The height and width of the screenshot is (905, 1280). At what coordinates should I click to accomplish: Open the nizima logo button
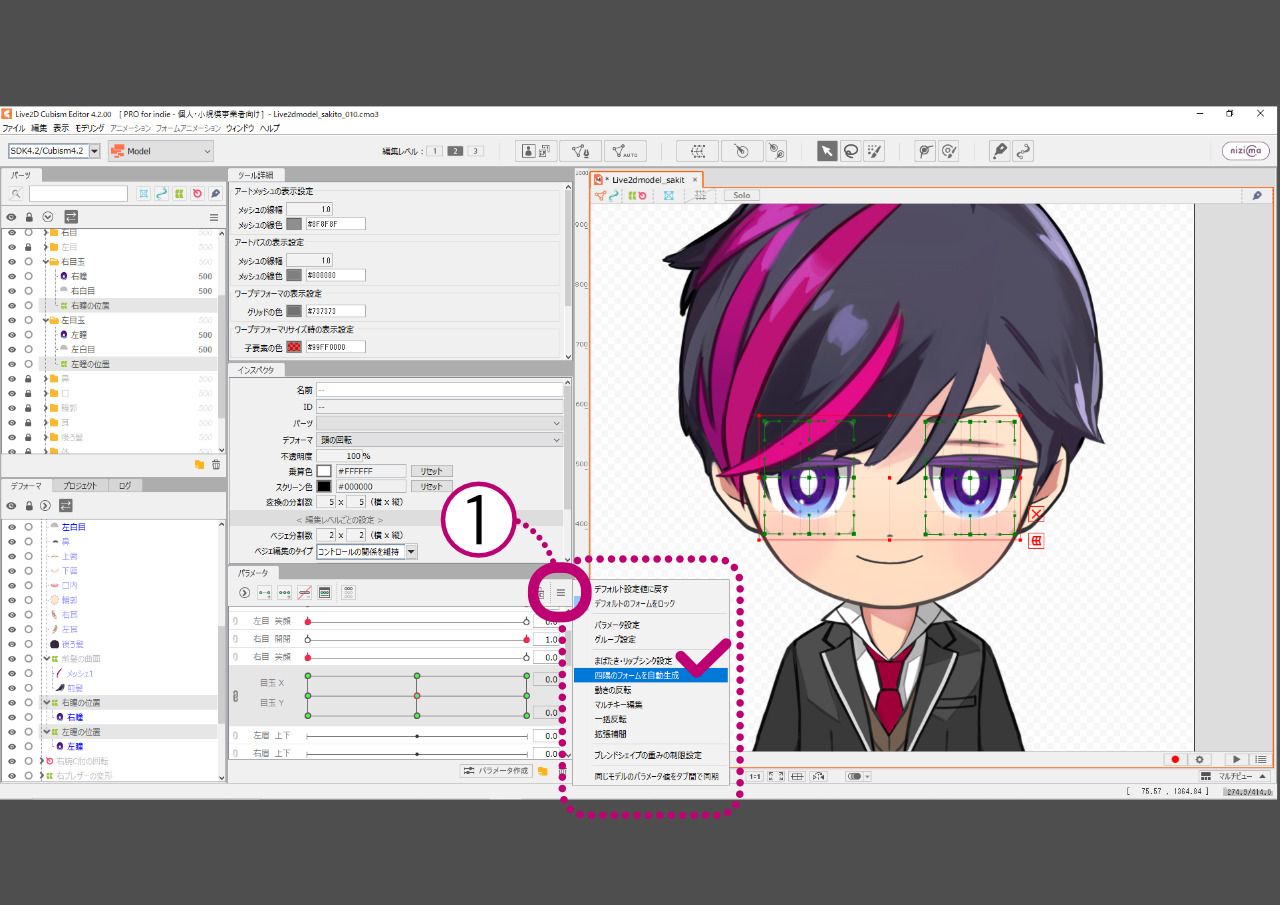click(1245, 151)
